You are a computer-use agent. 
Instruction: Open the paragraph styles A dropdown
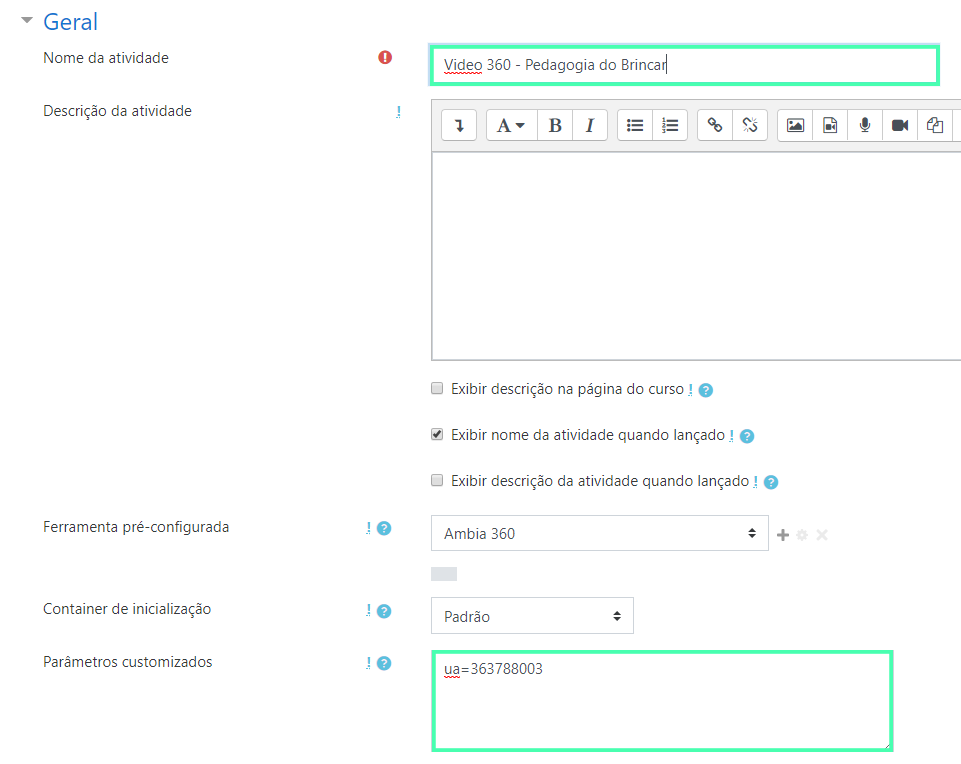tap(511, 126)
